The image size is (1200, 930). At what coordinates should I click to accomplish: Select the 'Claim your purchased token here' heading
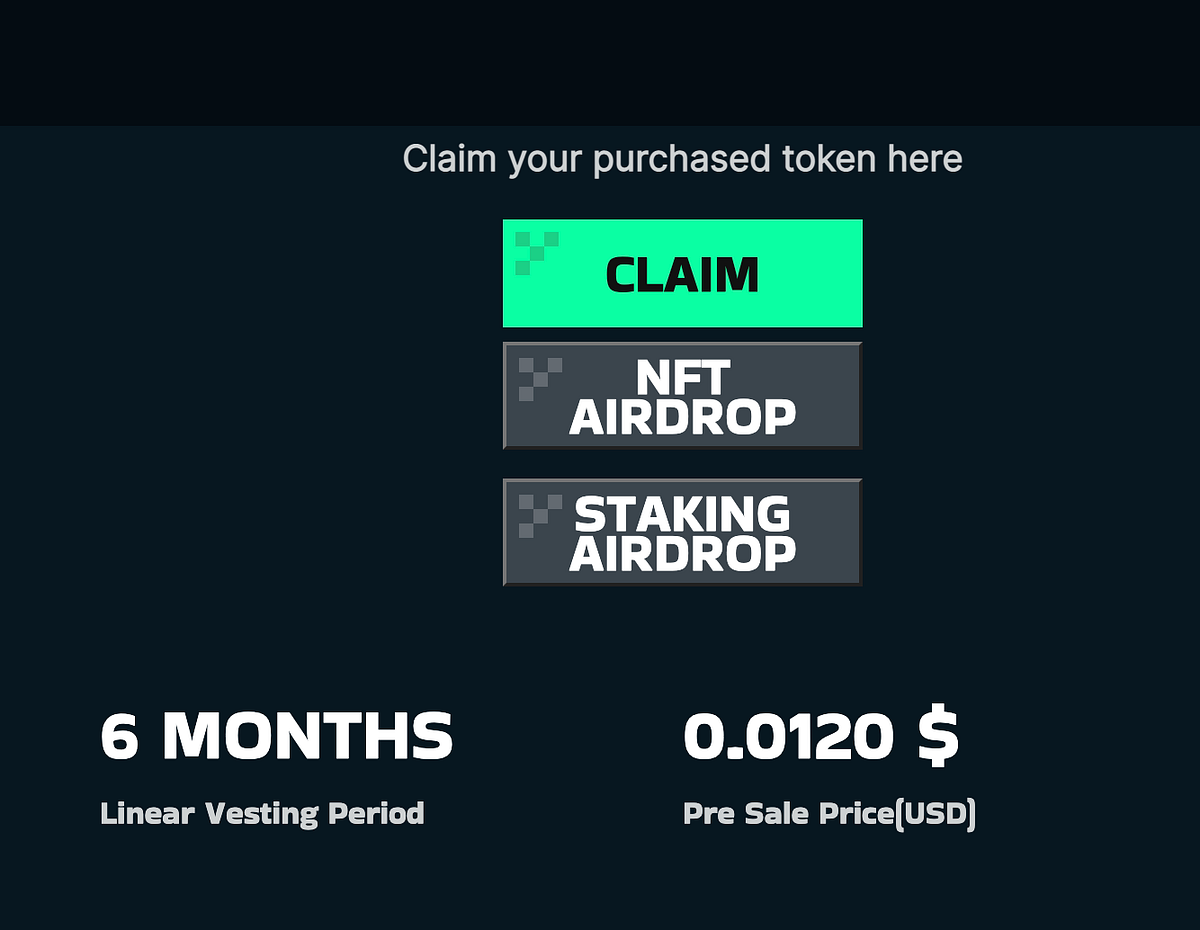683,158
